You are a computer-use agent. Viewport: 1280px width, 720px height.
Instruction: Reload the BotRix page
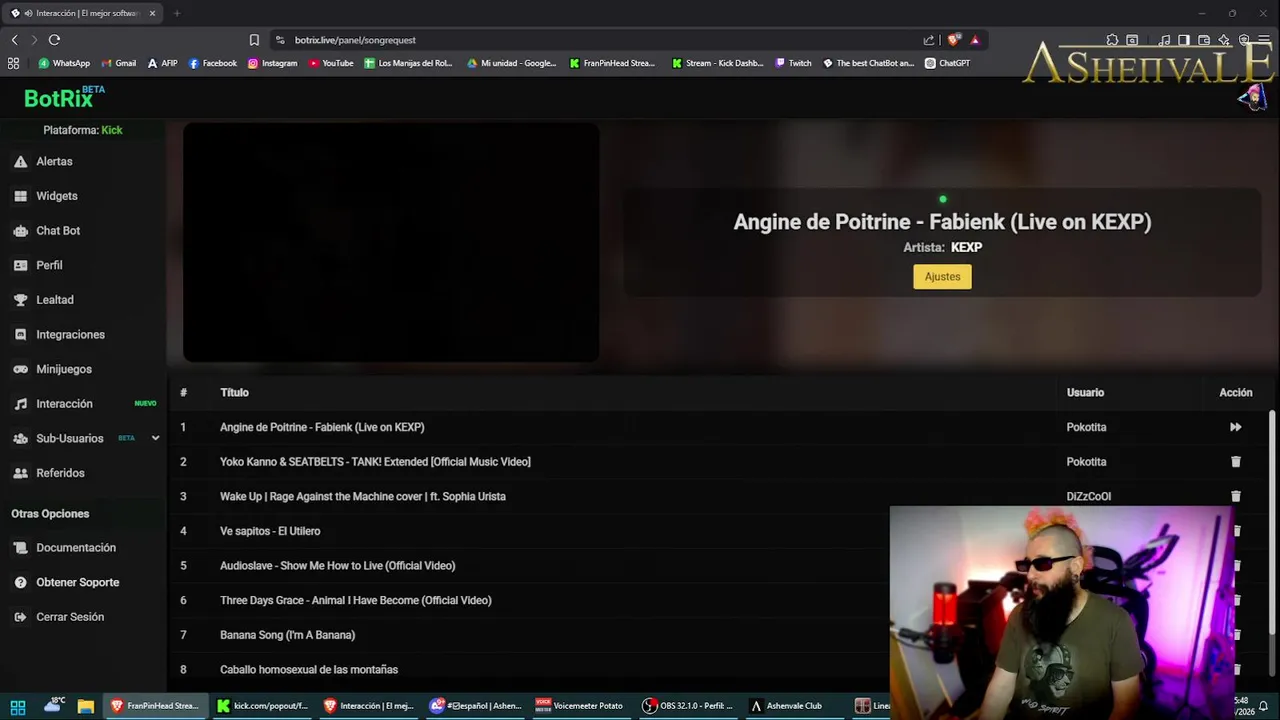[x=54, y=40]
